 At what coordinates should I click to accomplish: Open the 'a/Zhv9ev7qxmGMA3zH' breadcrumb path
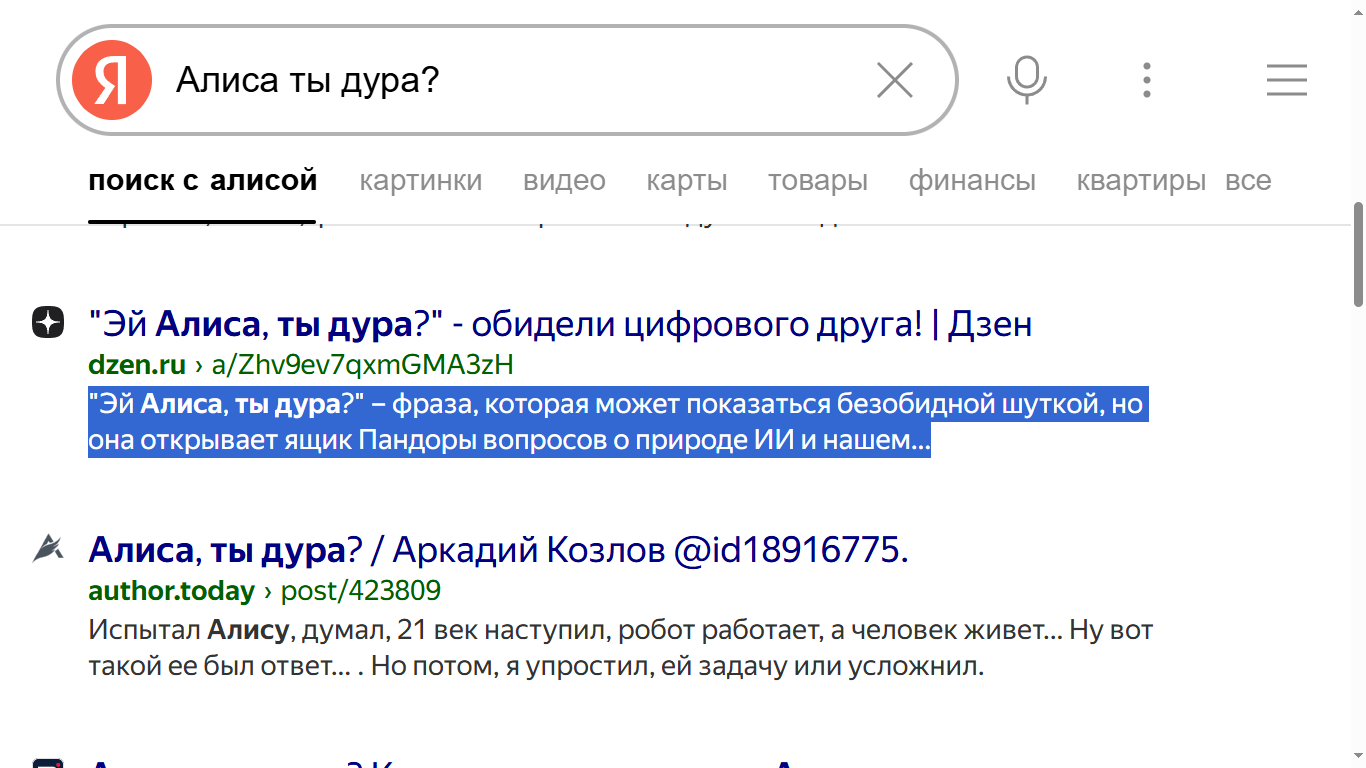click(362, 365)
